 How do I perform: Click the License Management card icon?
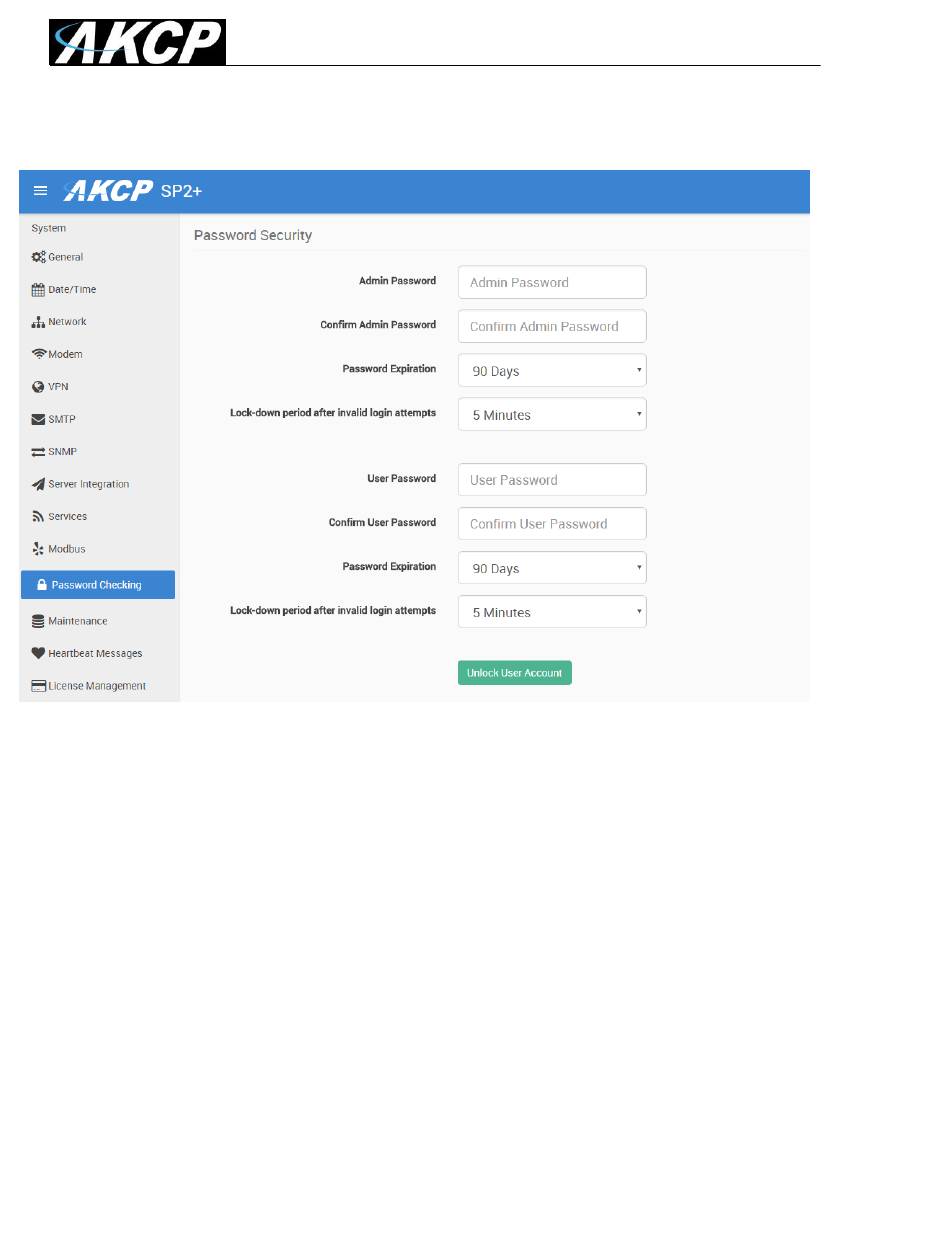point(38,686)
